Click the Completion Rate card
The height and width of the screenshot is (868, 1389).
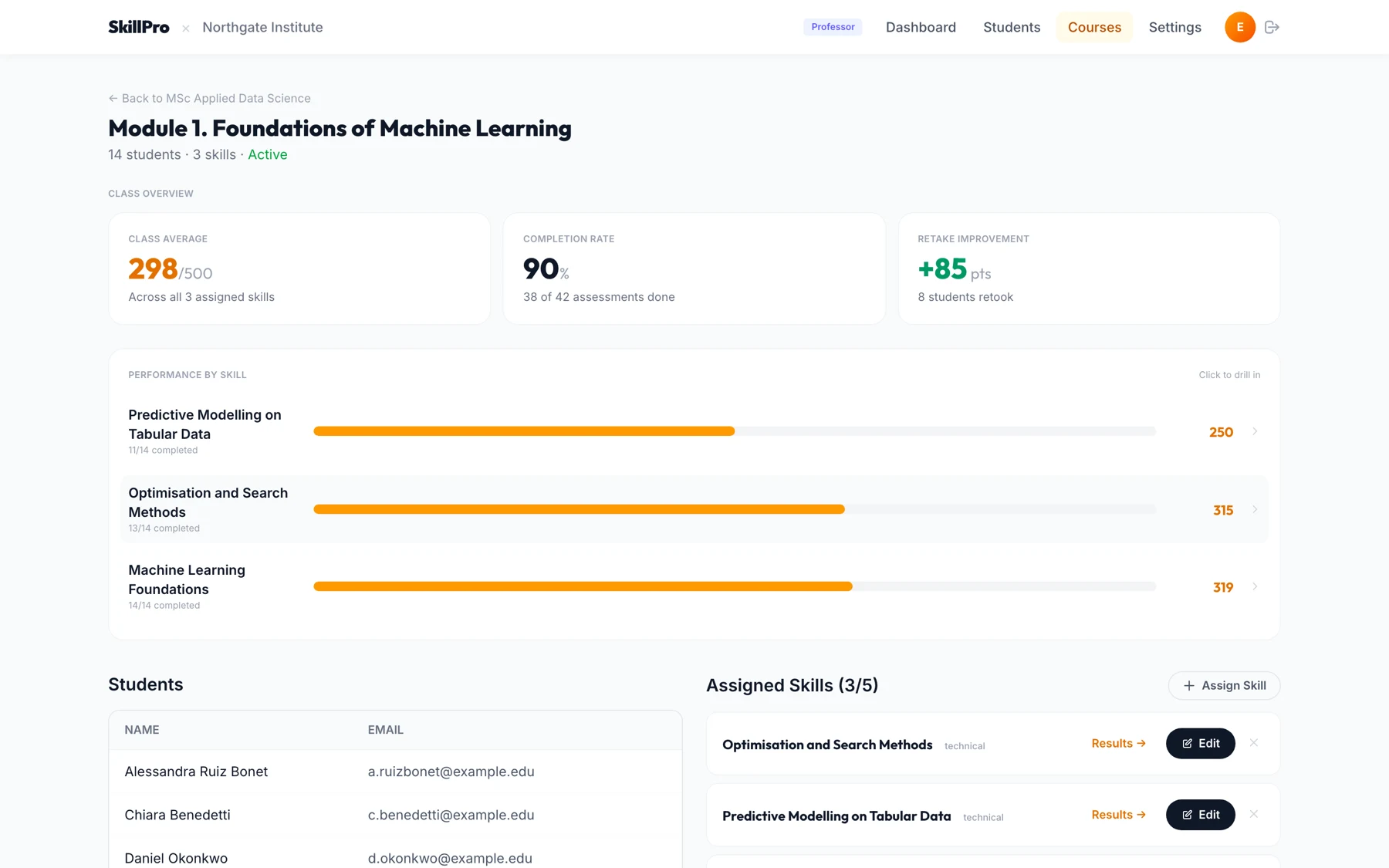pos(694,269)
